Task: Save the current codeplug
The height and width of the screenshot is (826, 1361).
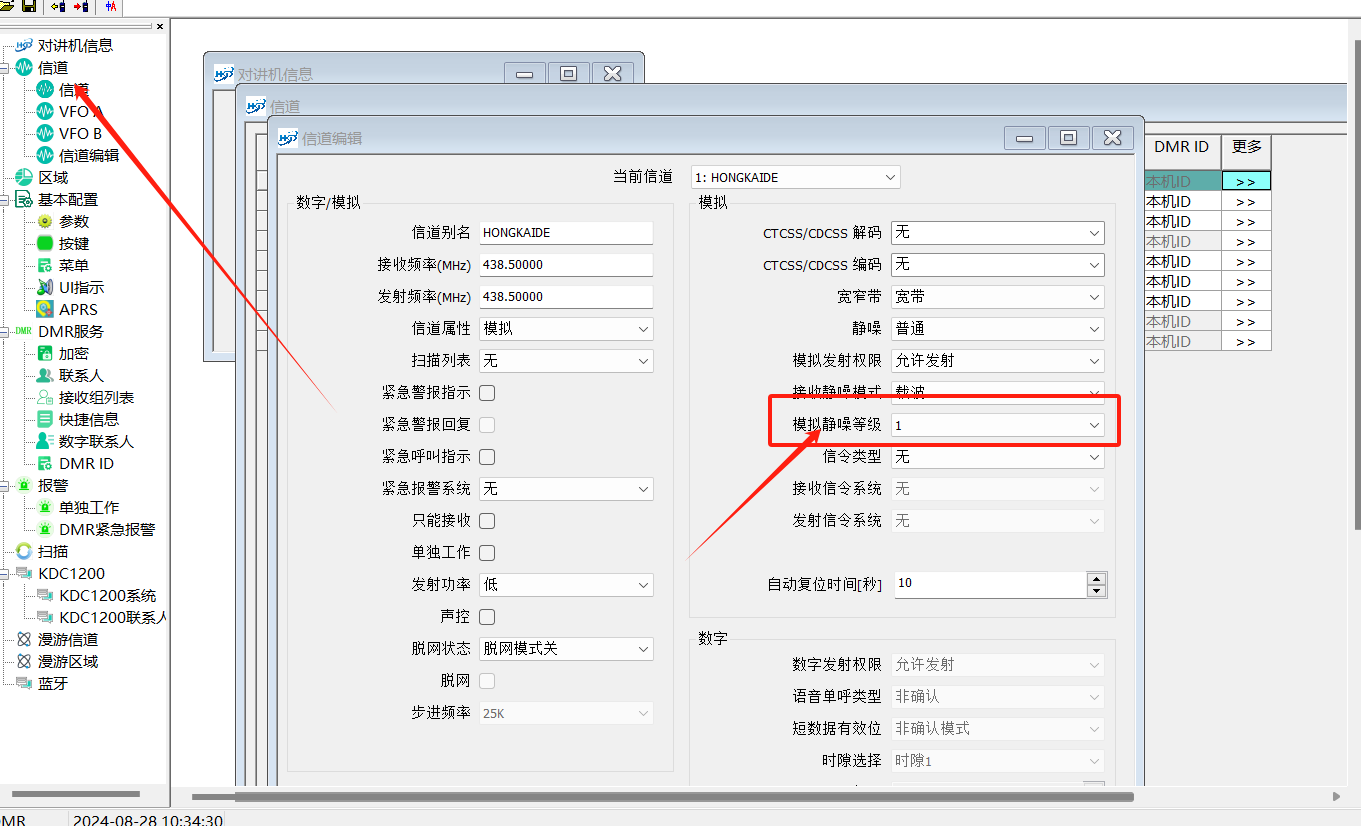Action: pyautogui.click(x=29, y=7)
